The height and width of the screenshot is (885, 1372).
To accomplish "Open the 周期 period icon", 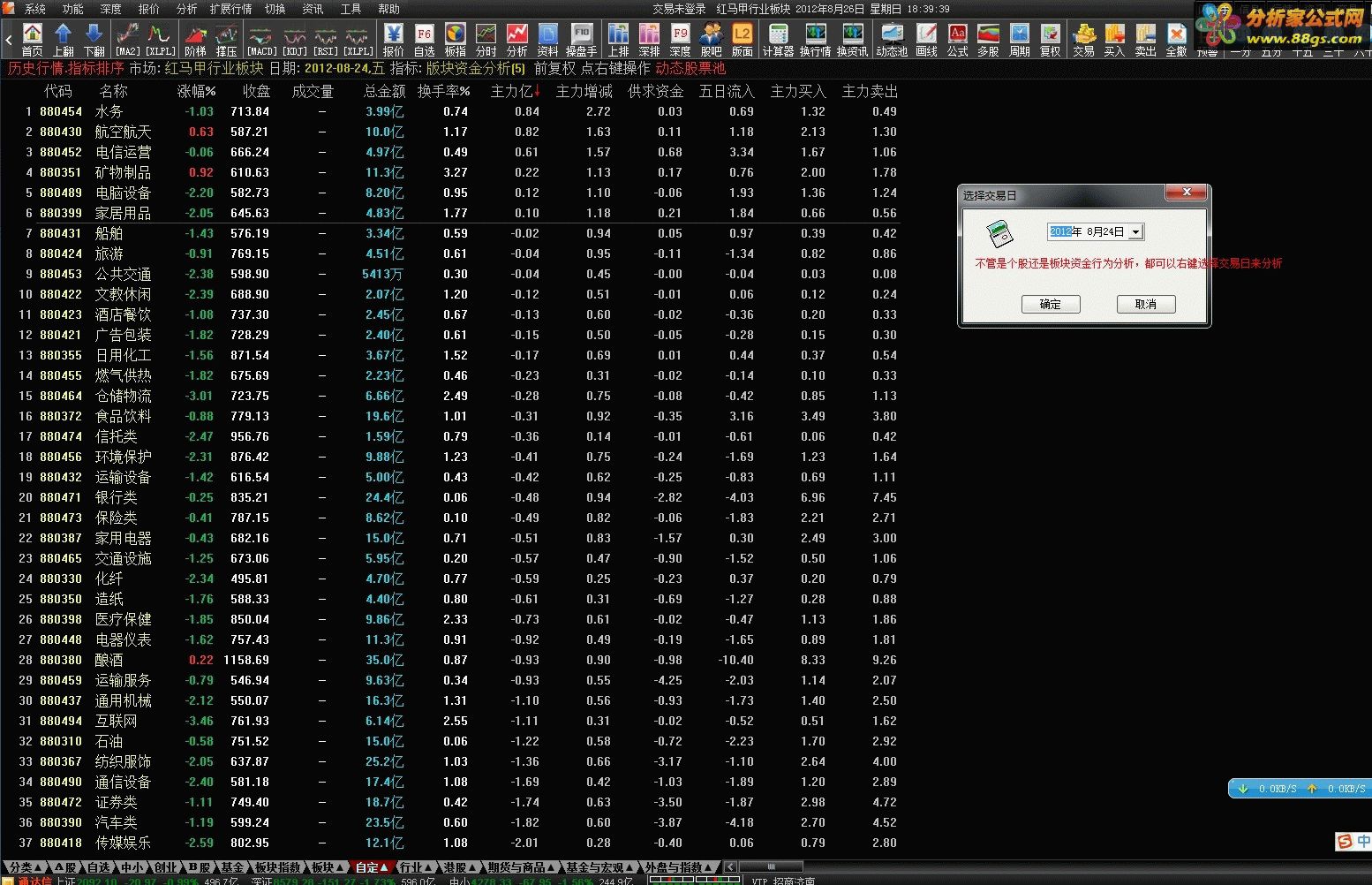I will click(1019, 40).
